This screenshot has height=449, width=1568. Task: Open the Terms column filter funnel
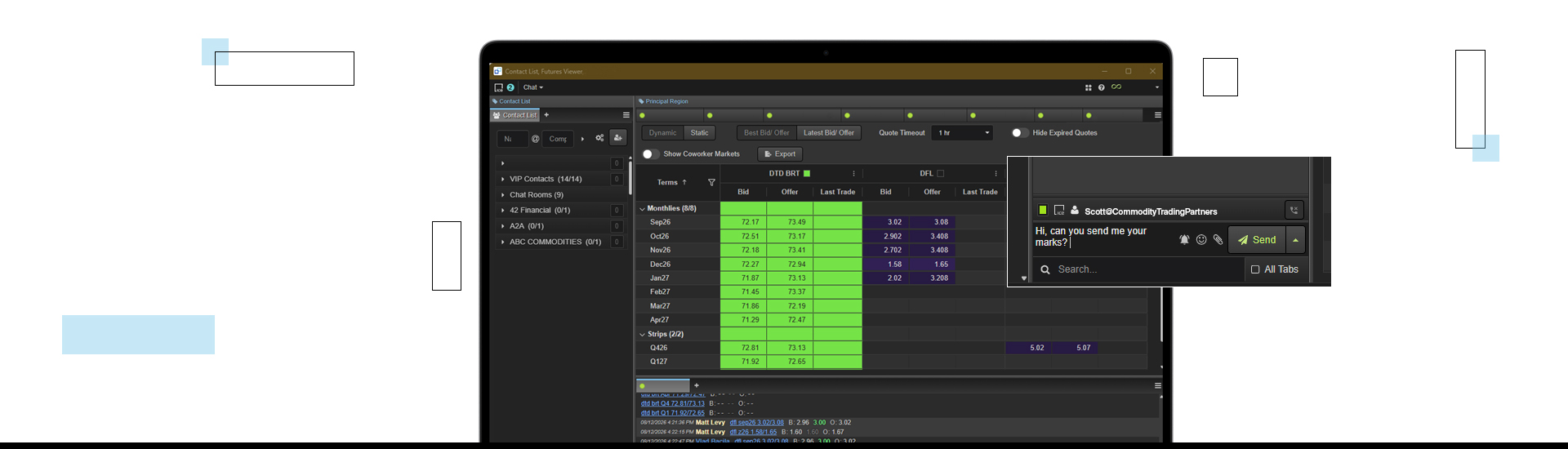click(x=711, y=182)
